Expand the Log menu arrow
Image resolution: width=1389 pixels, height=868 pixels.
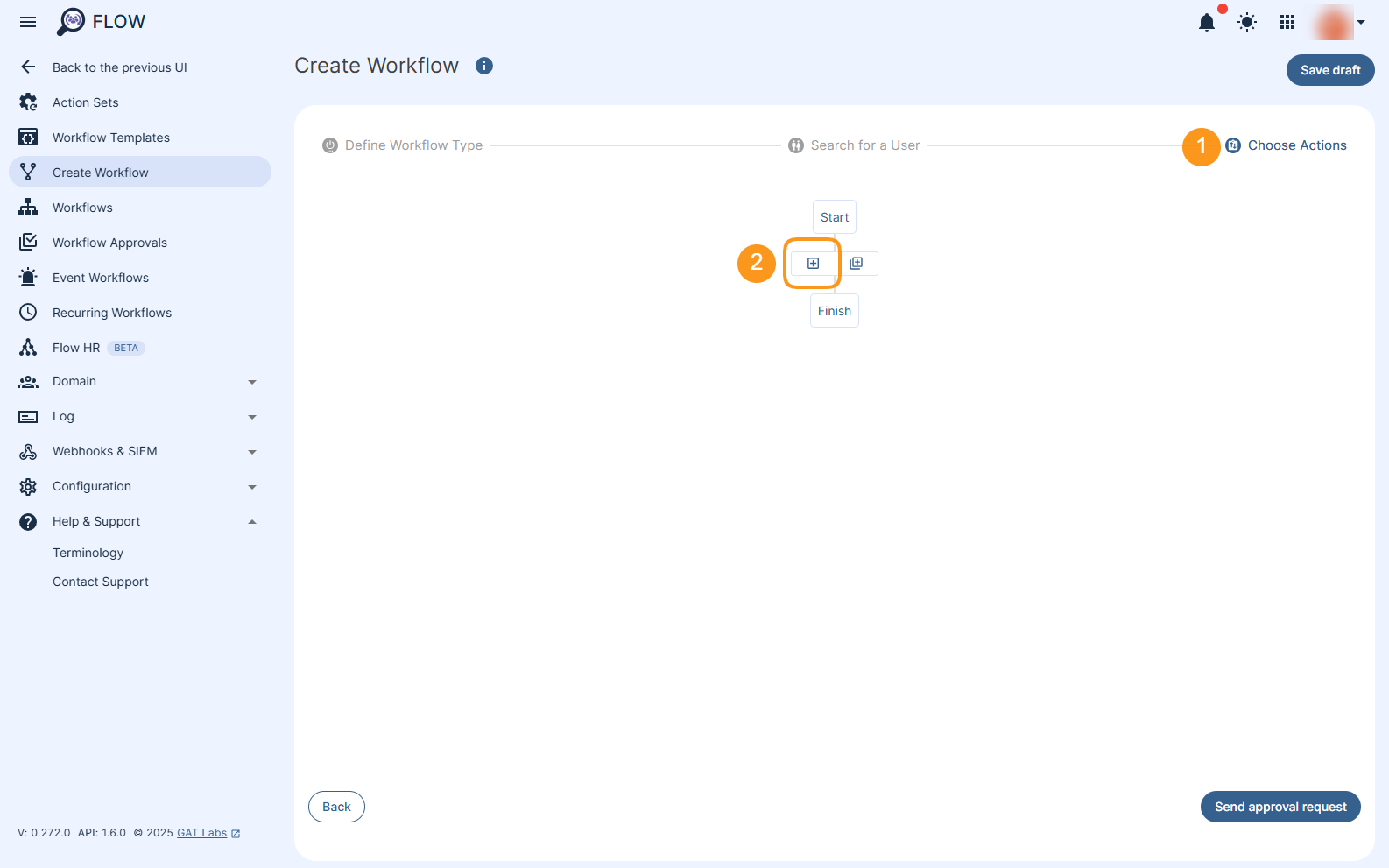pos(252,417)
